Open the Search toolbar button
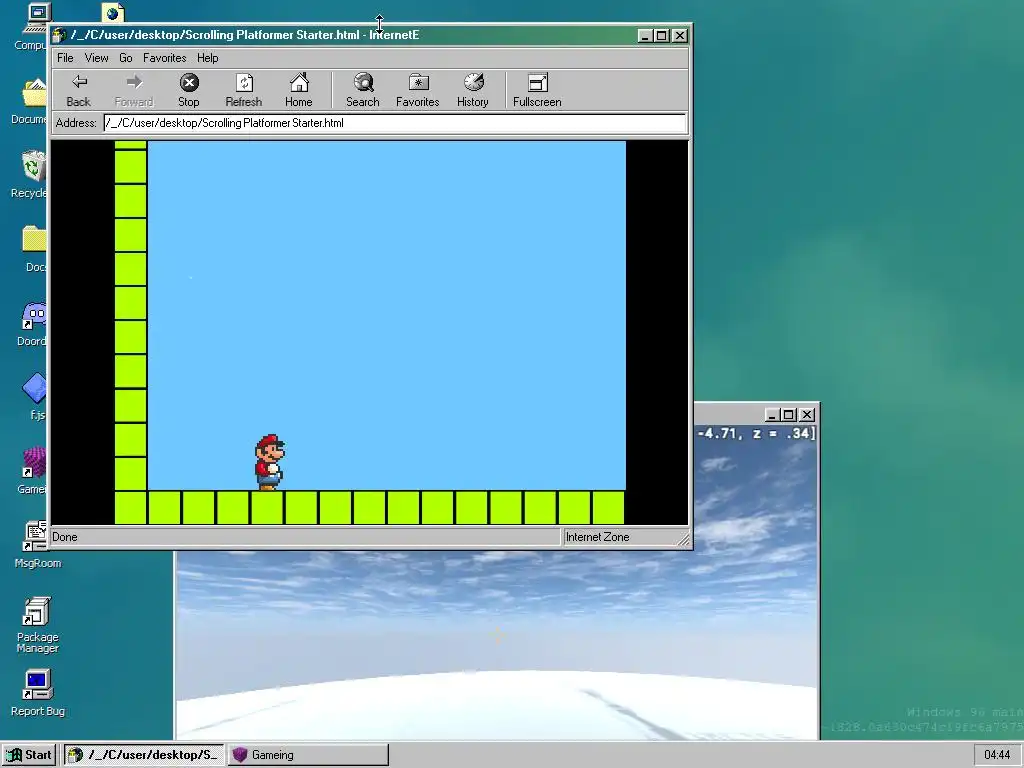This screenshot has width=1024, height=768. pos(362,90)
